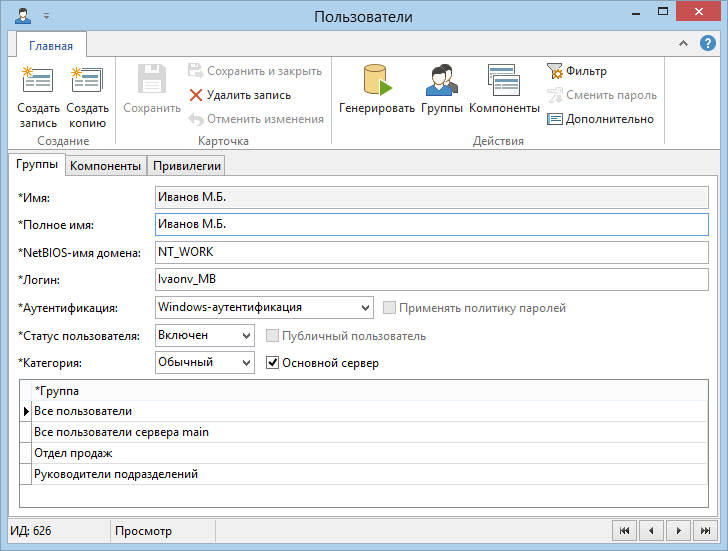The width and height of the screenshot is (728, 551).
Task: Select the Отдел продаж row
Action: (370, 453)
